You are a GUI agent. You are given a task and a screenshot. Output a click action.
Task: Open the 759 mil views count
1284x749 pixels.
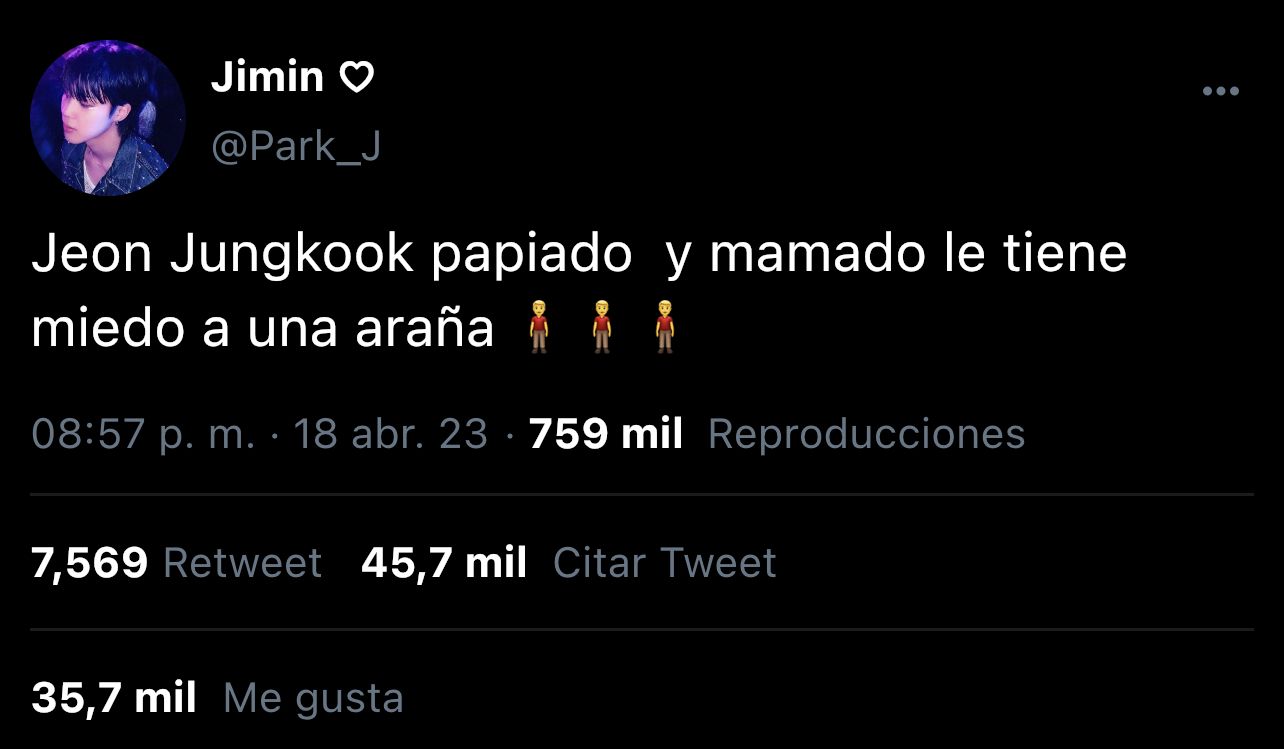[x=606, y=434]
